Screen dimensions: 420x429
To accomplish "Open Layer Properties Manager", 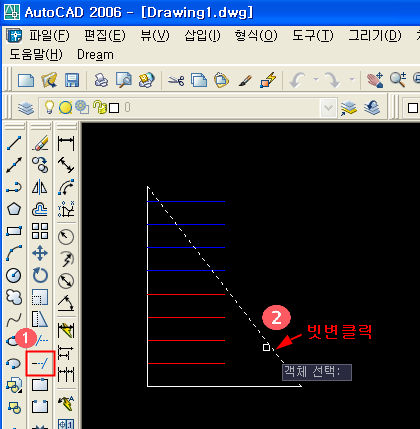I will click(26, 108).
